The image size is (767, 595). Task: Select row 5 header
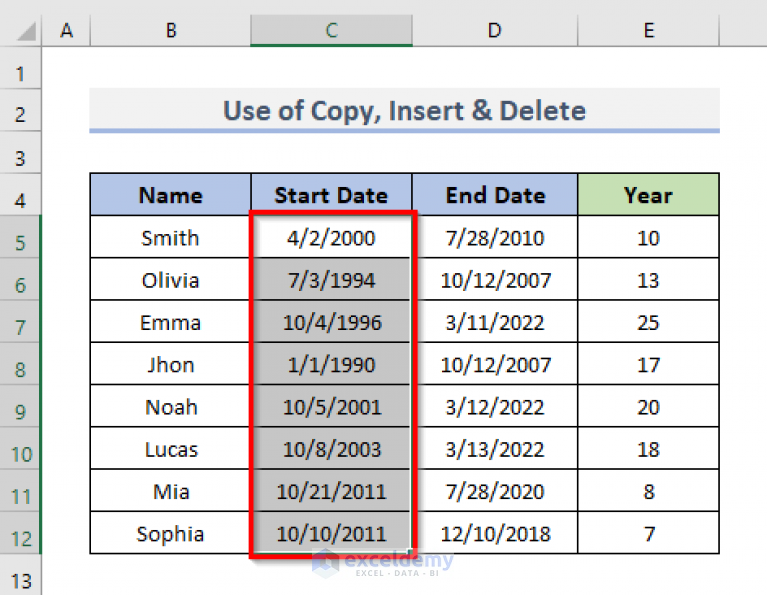[x=20, y=237]
